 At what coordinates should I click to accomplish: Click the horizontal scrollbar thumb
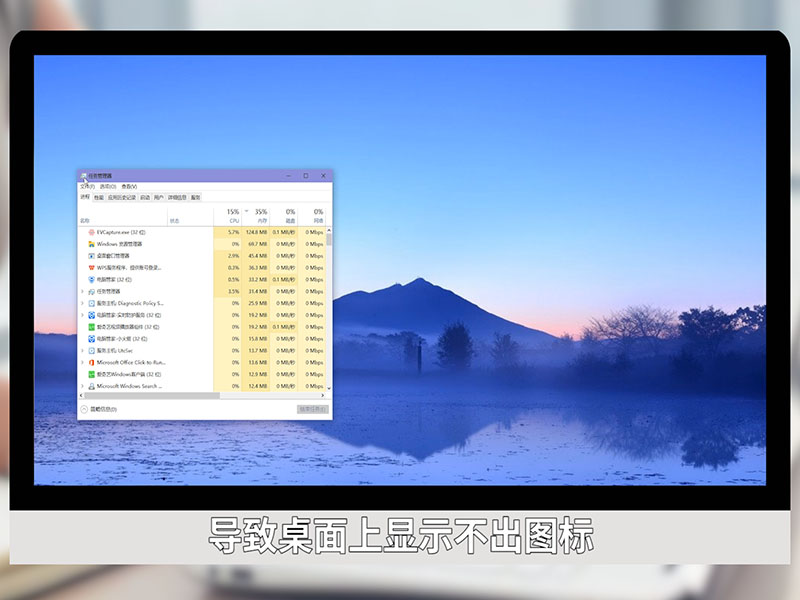tap(152, 395)
